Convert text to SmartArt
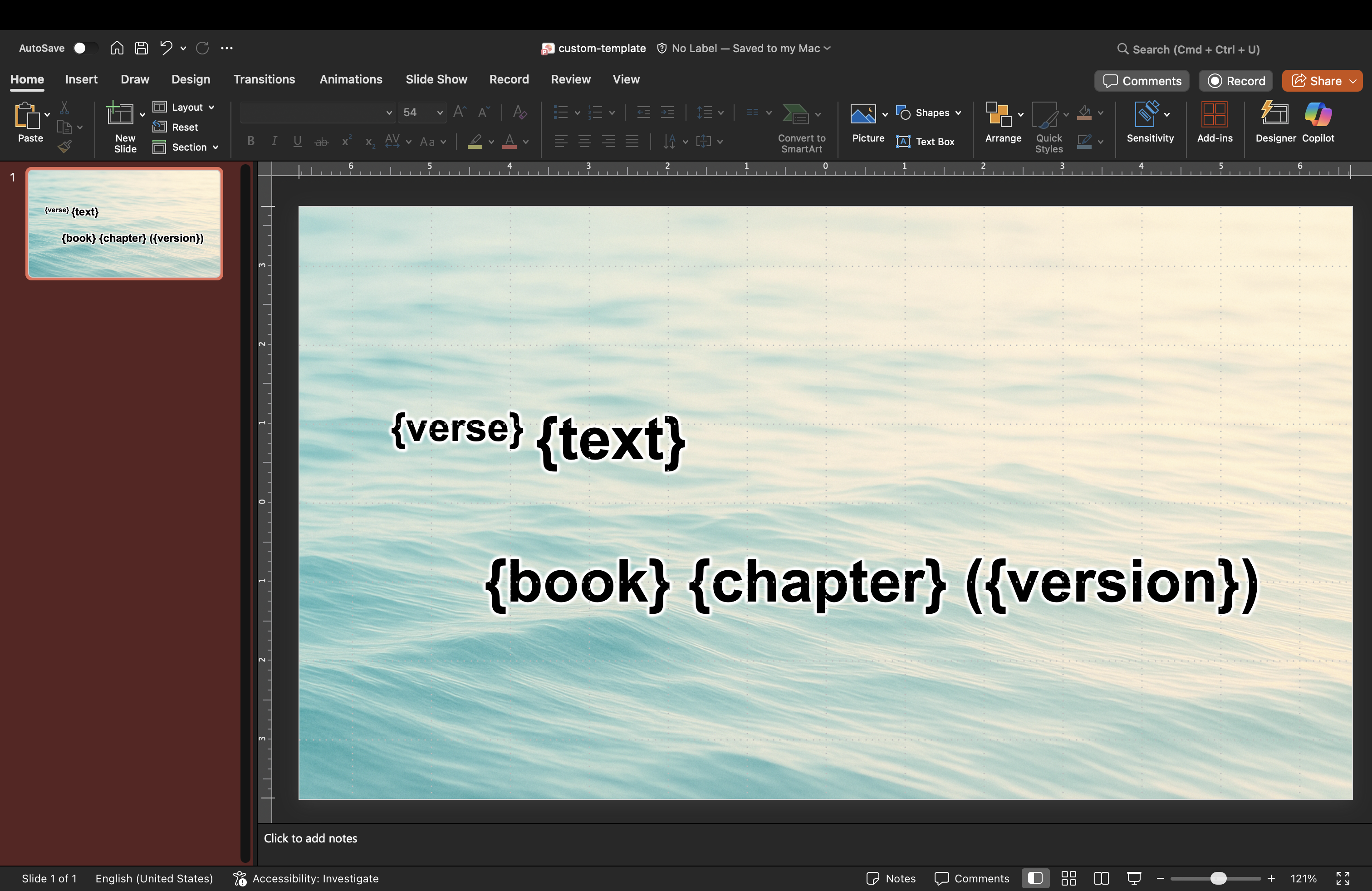The width and height of the screenshot is (1372, 891). [801, 128]
